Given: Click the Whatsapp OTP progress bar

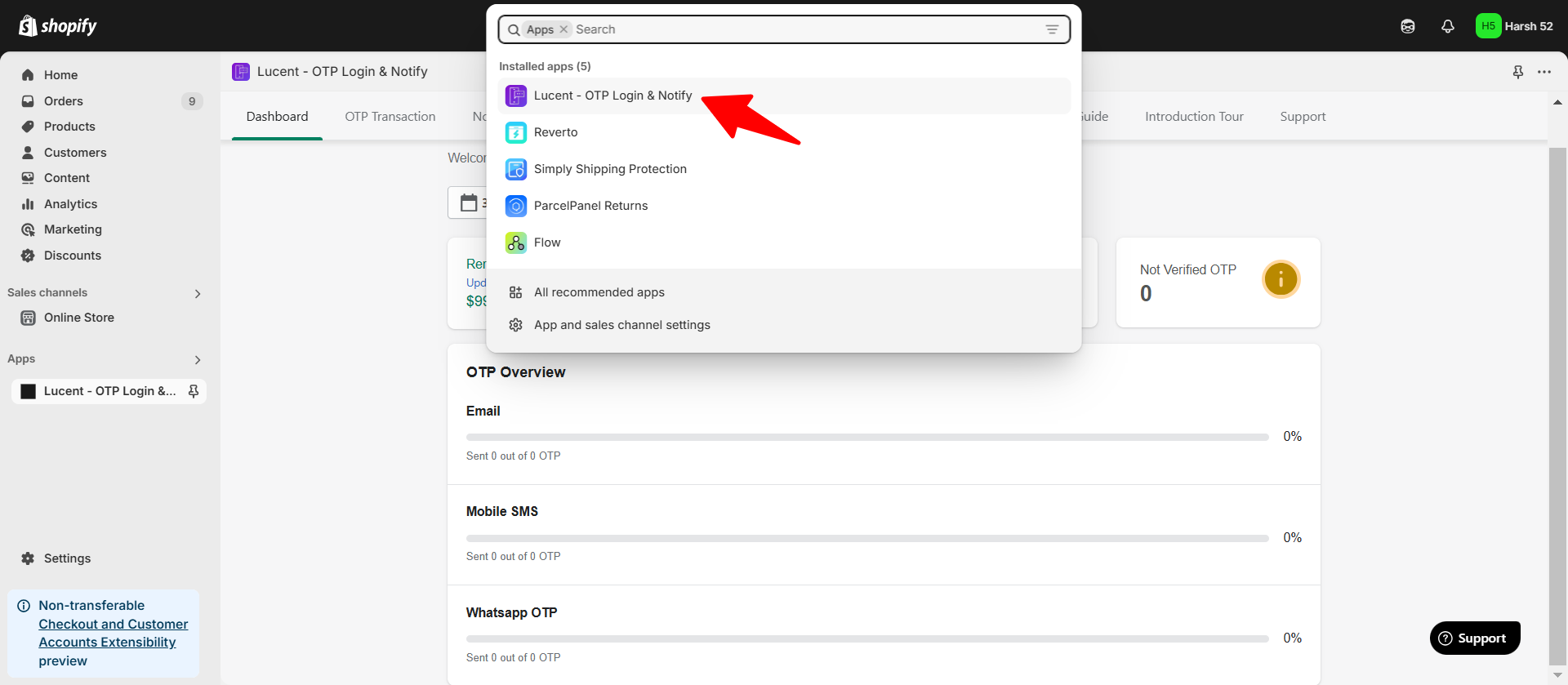Looking at the screenshot, I should click(867, 638).
